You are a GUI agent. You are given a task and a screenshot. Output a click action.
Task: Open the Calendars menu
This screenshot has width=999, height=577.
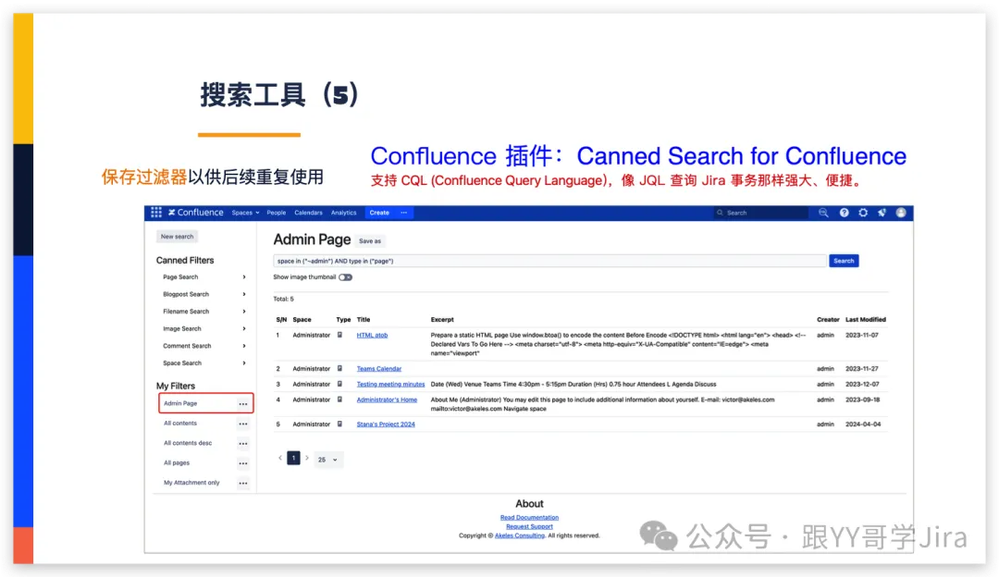pyautogui.click(x=308, y=213)
